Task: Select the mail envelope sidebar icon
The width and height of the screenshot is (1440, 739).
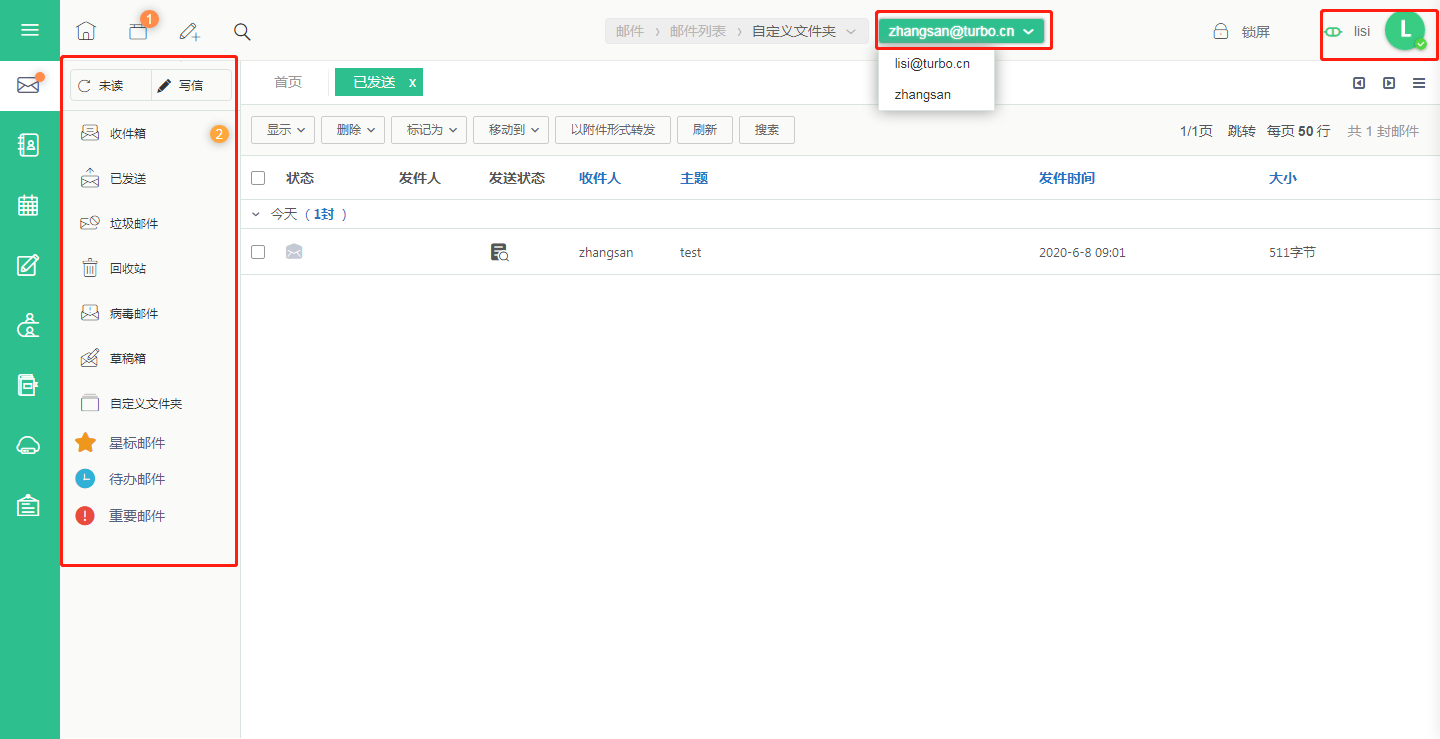Action: coord(29,85)
